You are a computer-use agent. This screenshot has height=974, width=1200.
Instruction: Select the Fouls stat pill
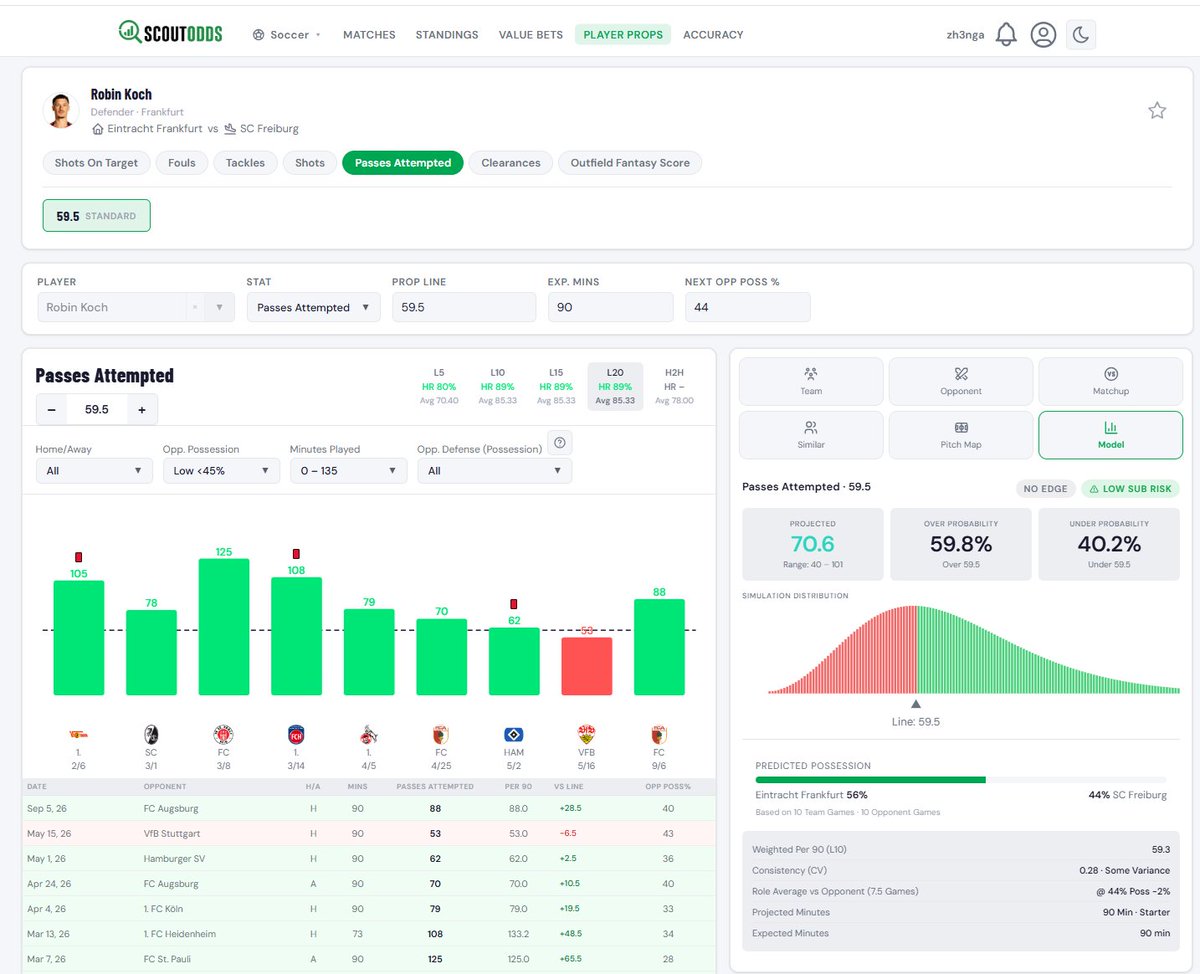pyautogui.click(x=182, y=163)
